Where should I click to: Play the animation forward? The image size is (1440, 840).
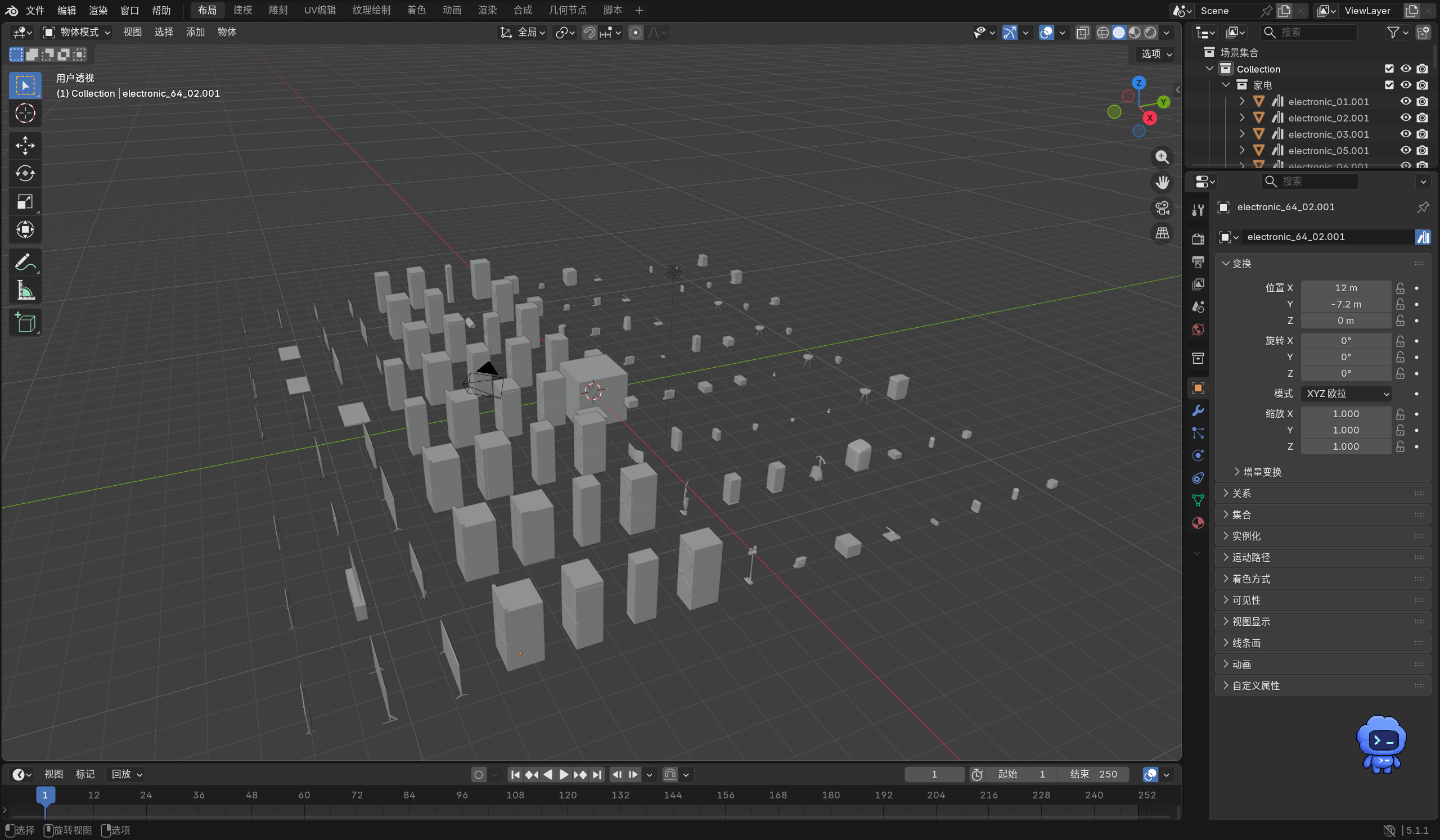click(x=564, y=774)
